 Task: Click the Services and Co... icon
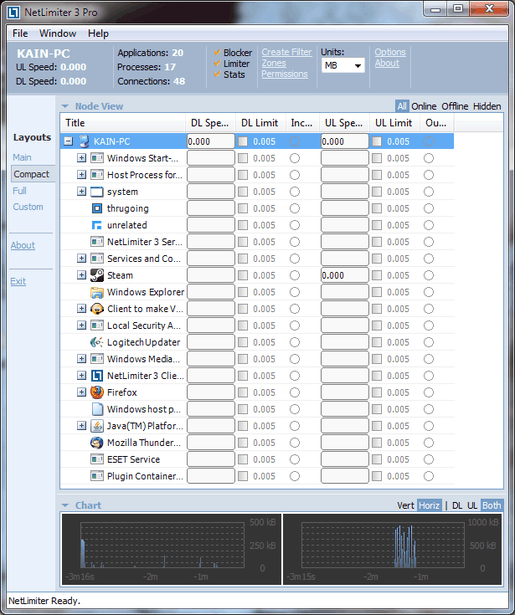coord(97,258)
